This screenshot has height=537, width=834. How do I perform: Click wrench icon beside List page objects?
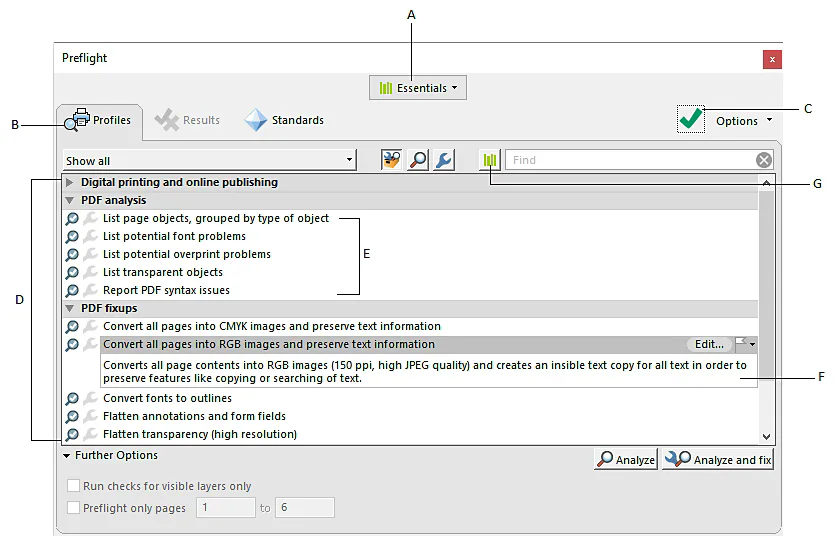point(91,219)
